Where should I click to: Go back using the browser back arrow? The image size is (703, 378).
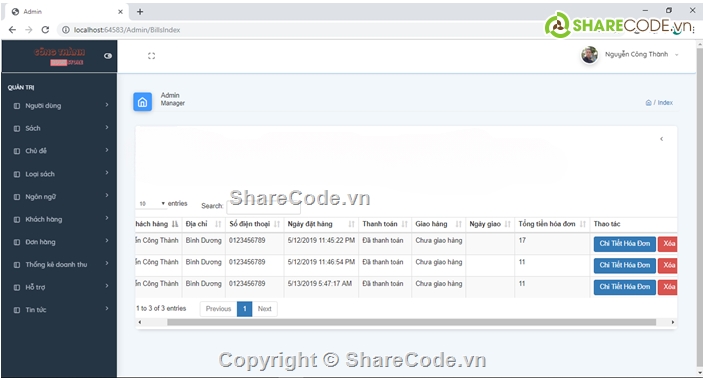[12, 30]
